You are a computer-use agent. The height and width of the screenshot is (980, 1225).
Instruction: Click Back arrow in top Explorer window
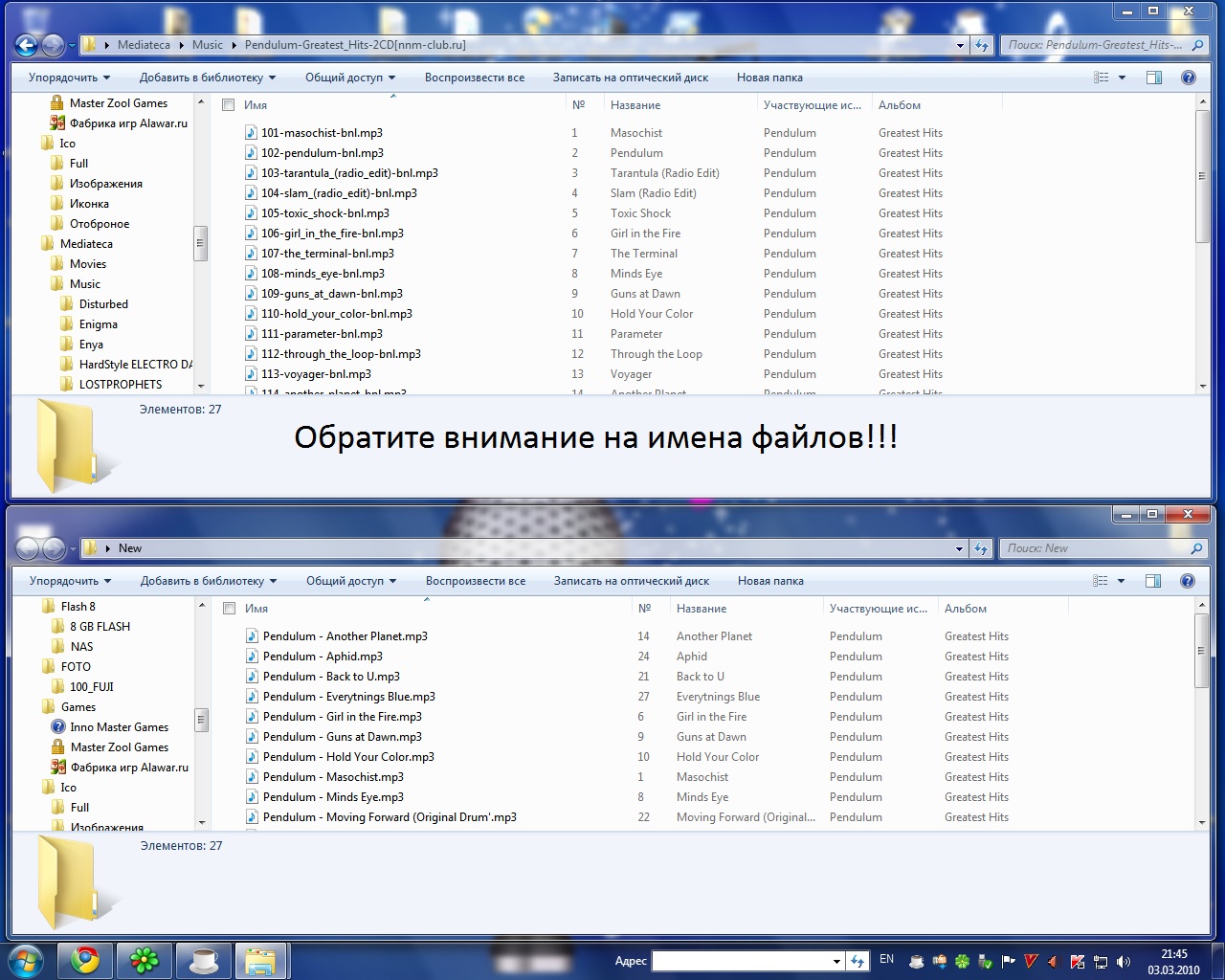(x=27, y=45)
